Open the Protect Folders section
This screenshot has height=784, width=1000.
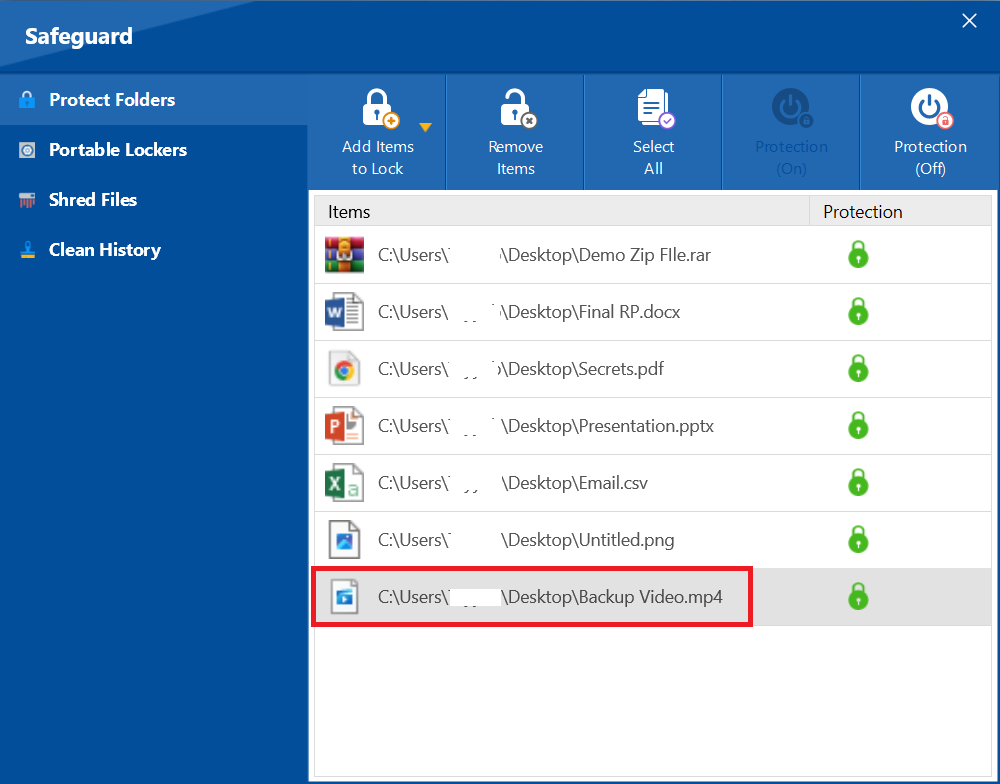pyautogui.click(x=112, y=100)
